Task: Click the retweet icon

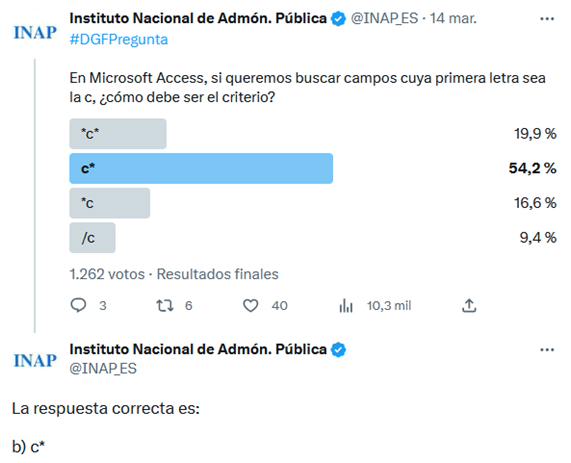Action: pyautogui.click(x=165, y=305)
